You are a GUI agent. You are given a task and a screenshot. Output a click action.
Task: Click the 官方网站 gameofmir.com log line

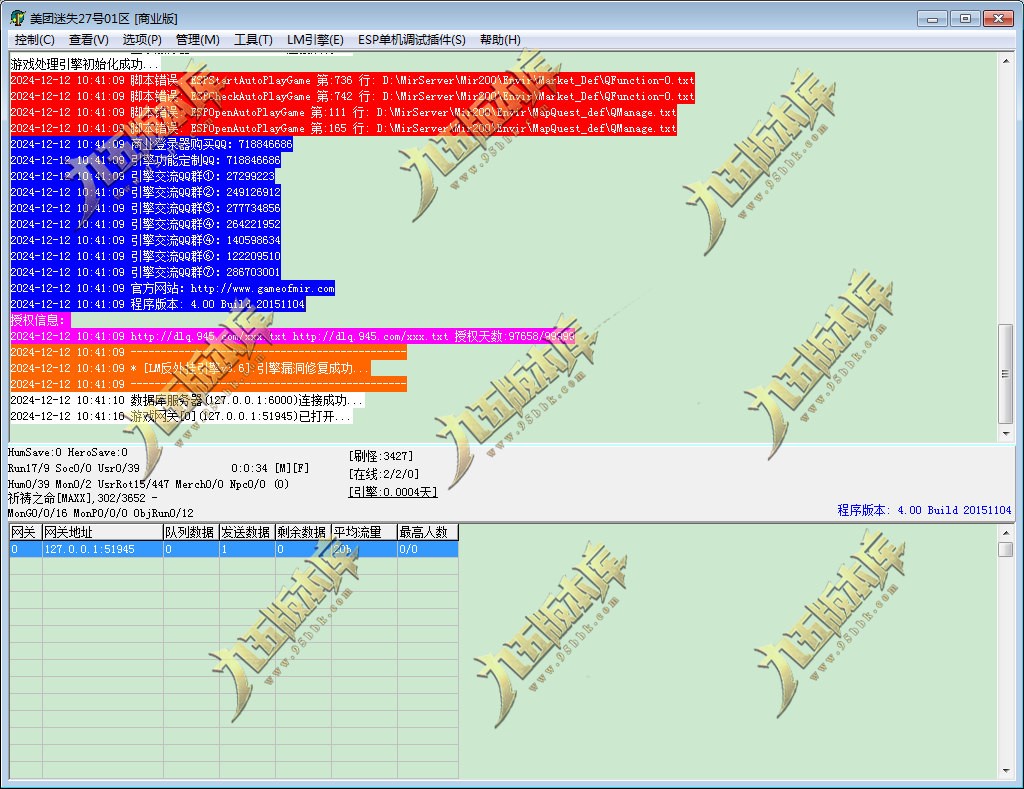(x=172, y=288)
